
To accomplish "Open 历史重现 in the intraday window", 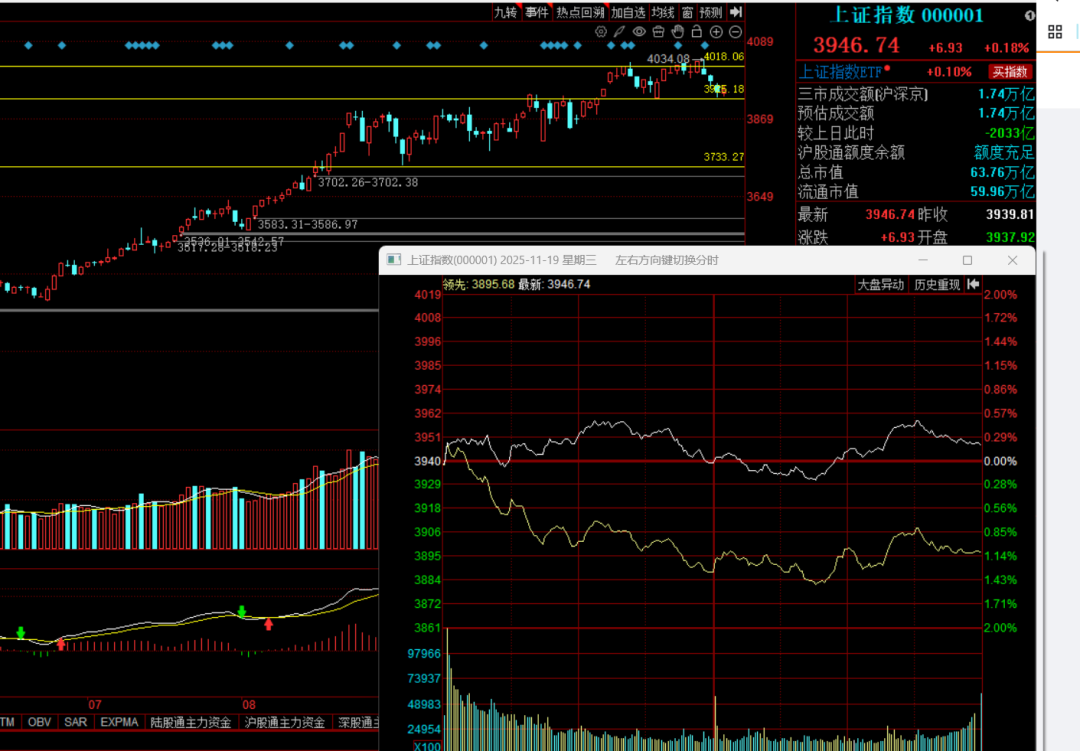I will [x=937, y=285].
